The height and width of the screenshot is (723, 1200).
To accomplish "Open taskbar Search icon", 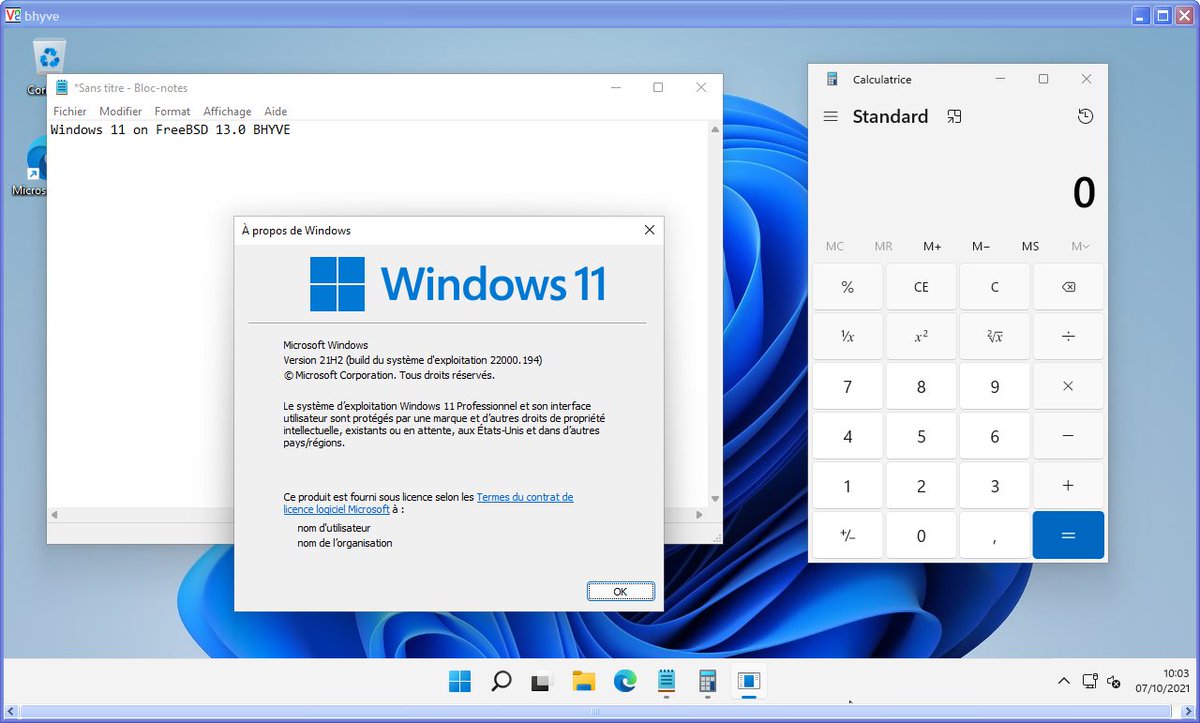I will [x=502, y=682].
